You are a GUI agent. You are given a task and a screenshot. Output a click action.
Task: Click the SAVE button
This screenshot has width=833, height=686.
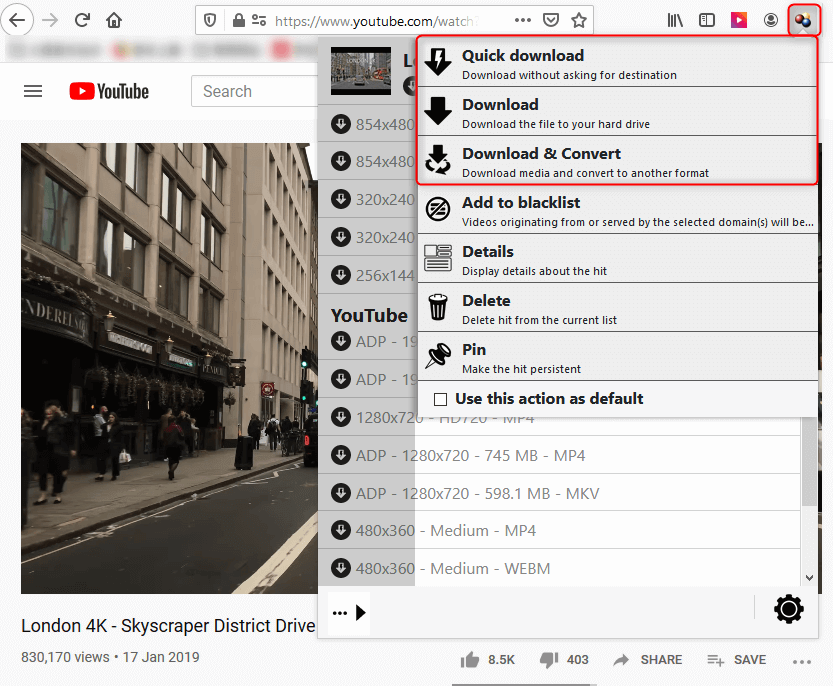pyautogui.click(x=736, y=660)
